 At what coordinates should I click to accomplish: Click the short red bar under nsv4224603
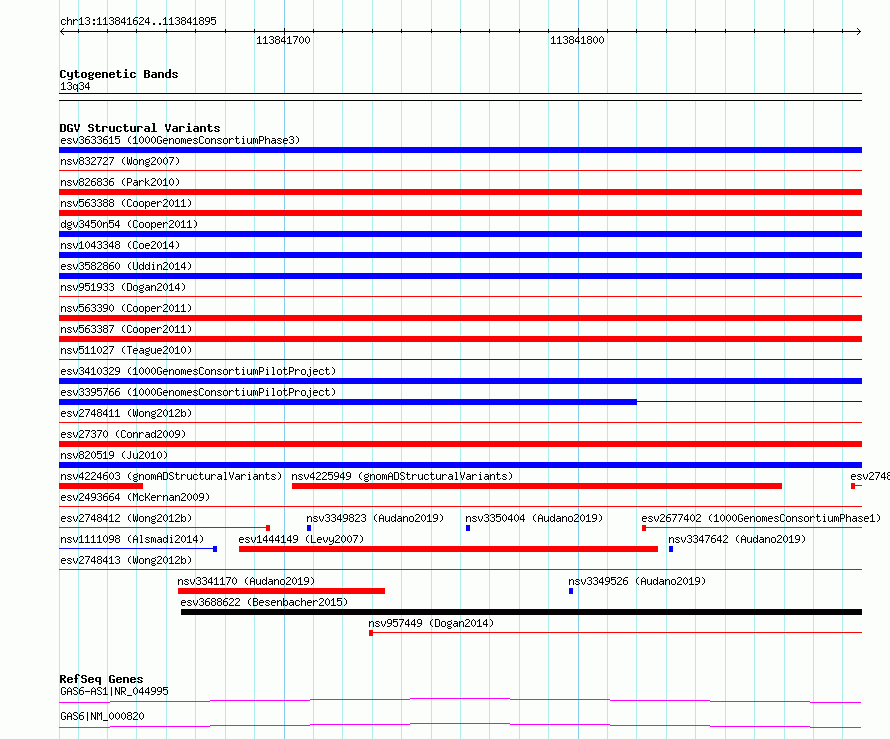pos(101,486)
